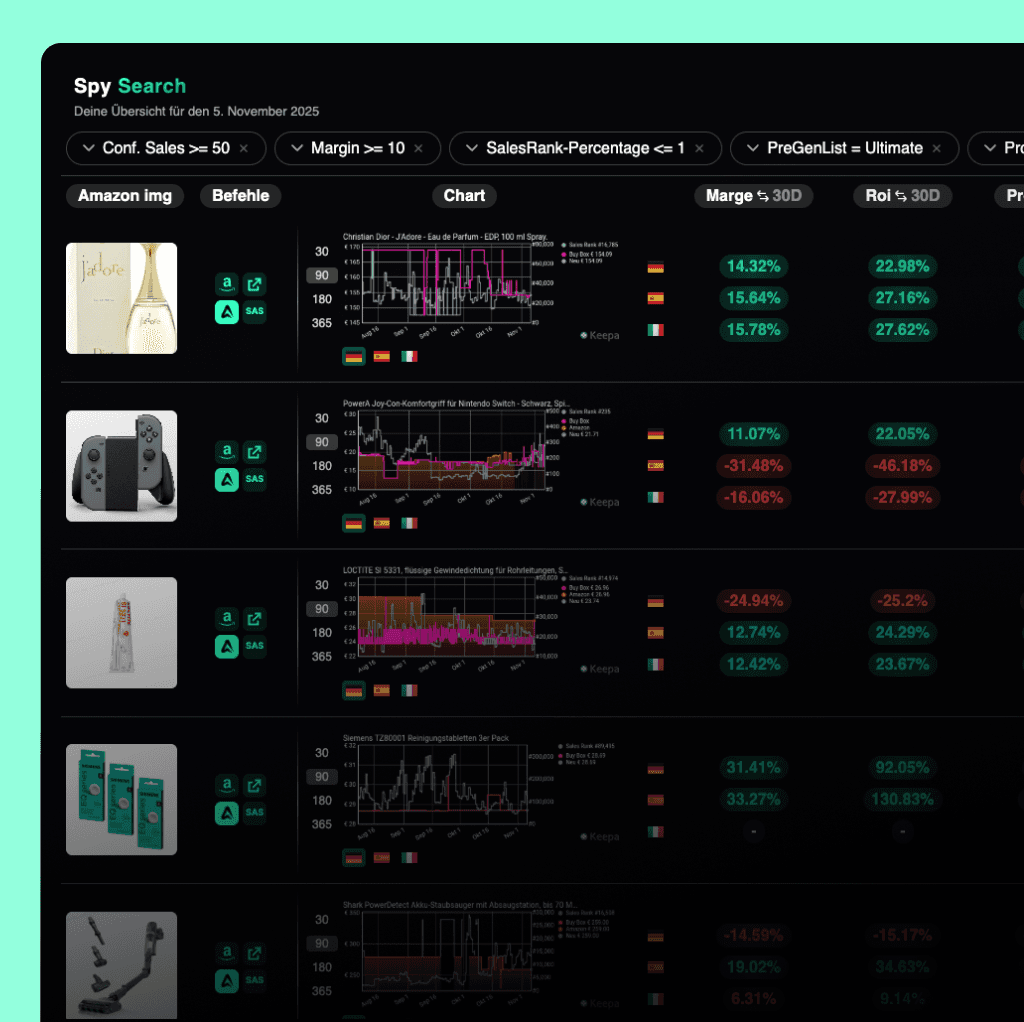The width and height of the screenshot is (1024, 1022).
Task: Open external link icon in Shark row
Action: 254,953
